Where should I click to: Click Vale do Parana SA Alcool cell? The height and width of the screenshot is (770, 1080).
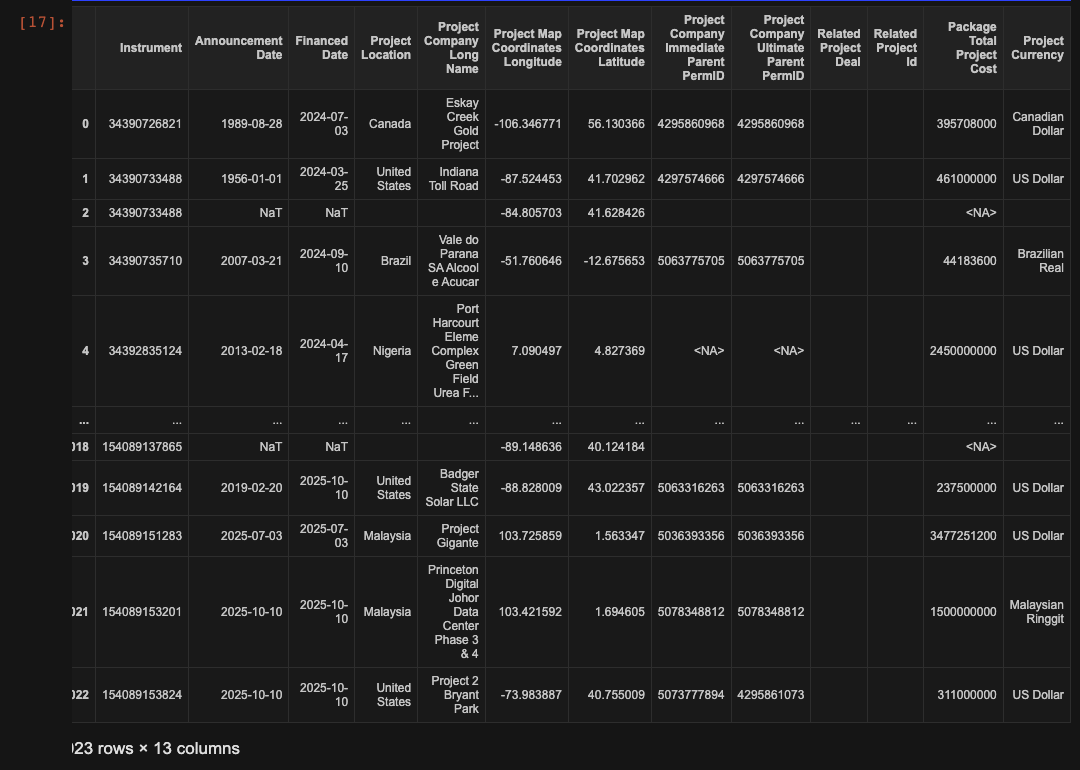(453, 261)
